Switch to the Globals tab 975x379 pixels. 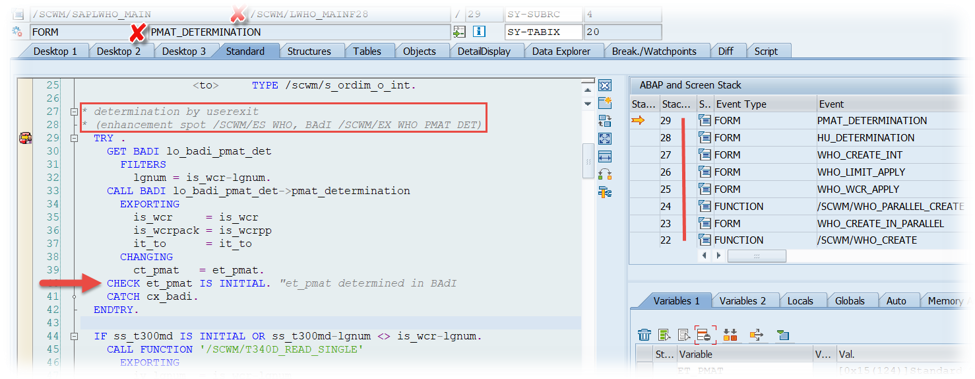850,301
